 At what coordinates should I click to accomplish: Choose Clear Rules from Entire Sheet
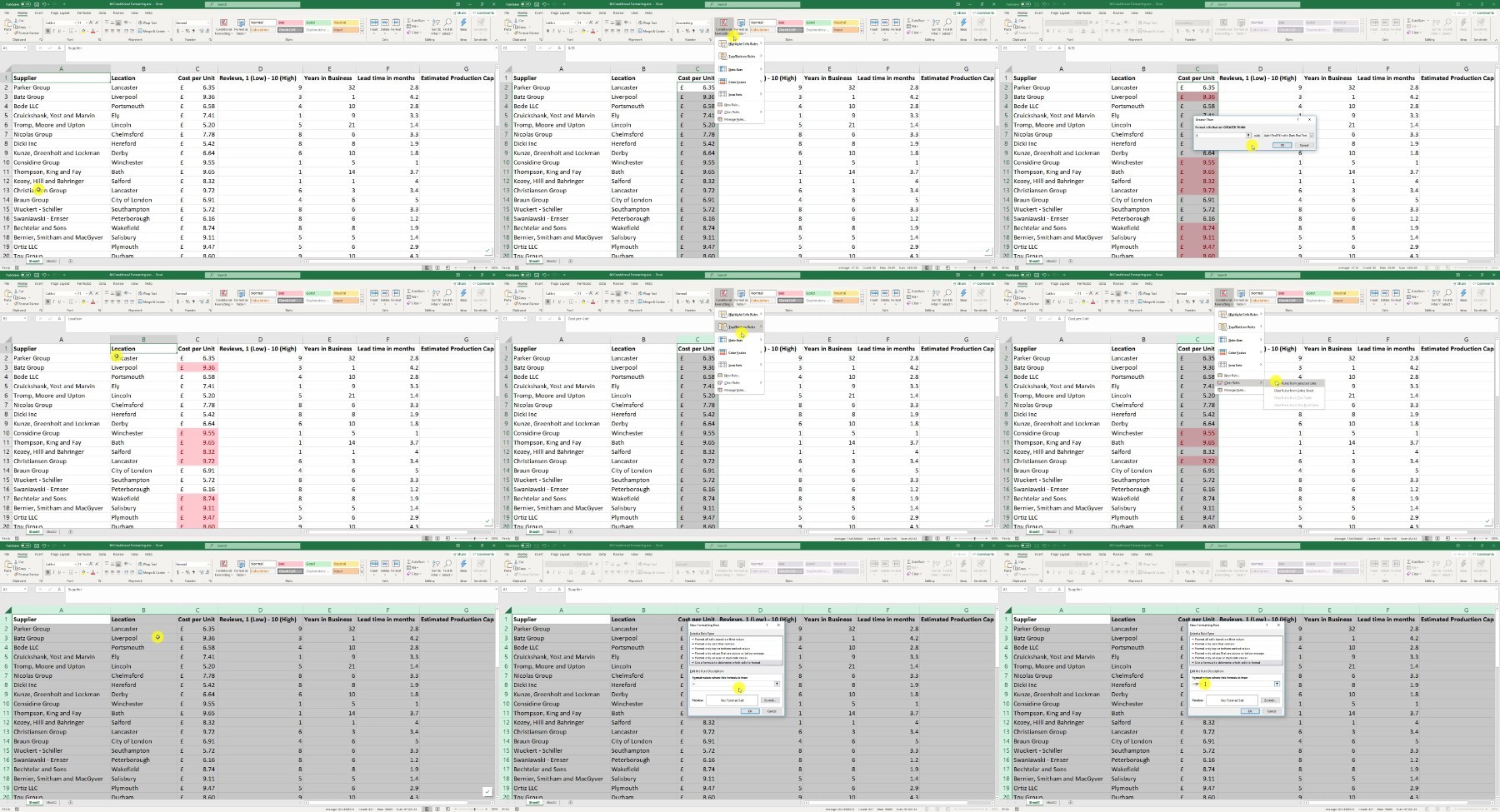[1293, 391]
